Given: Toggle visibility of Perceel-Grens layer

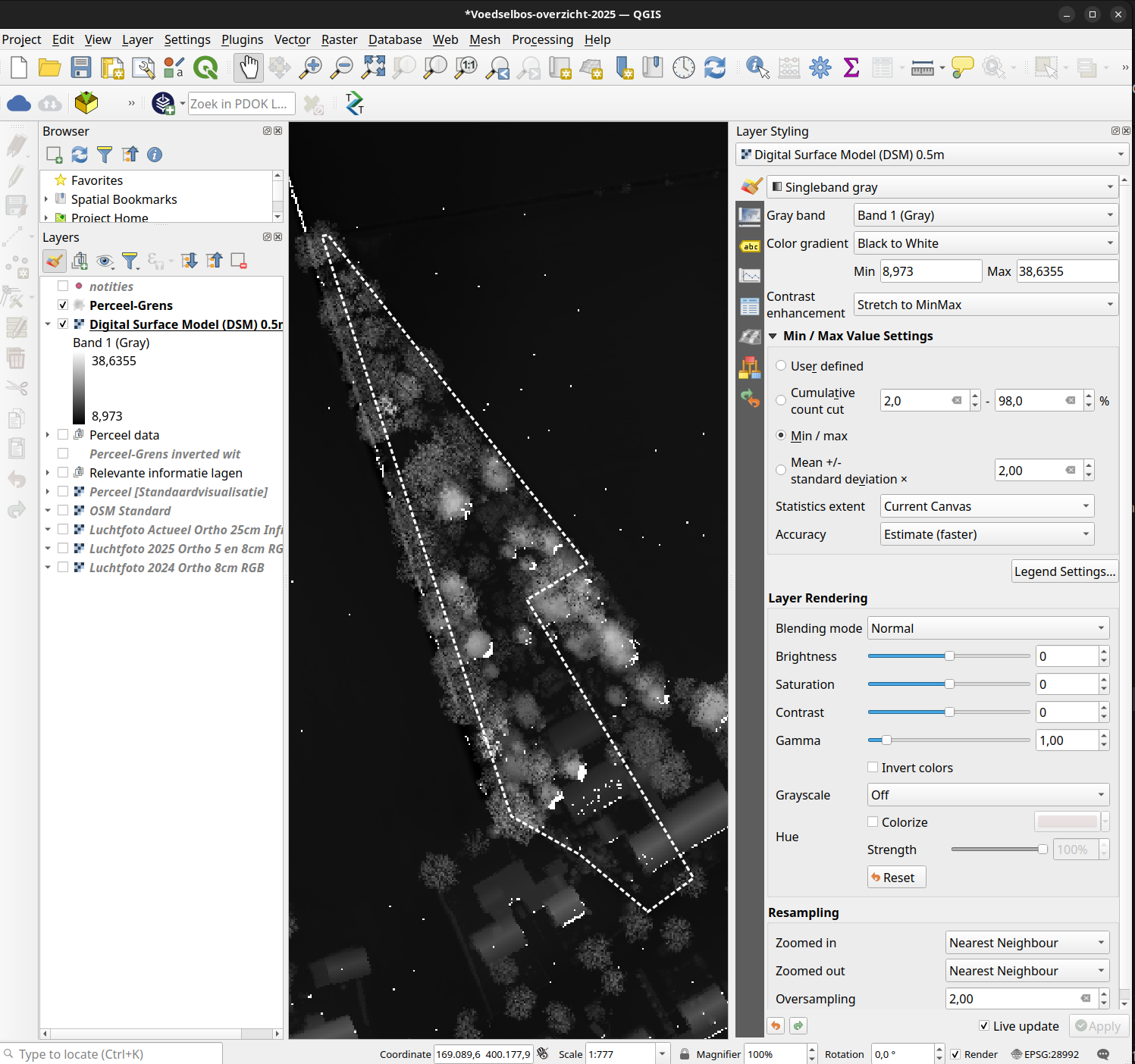Looking at the screenshot, I should tap(63, 305).
